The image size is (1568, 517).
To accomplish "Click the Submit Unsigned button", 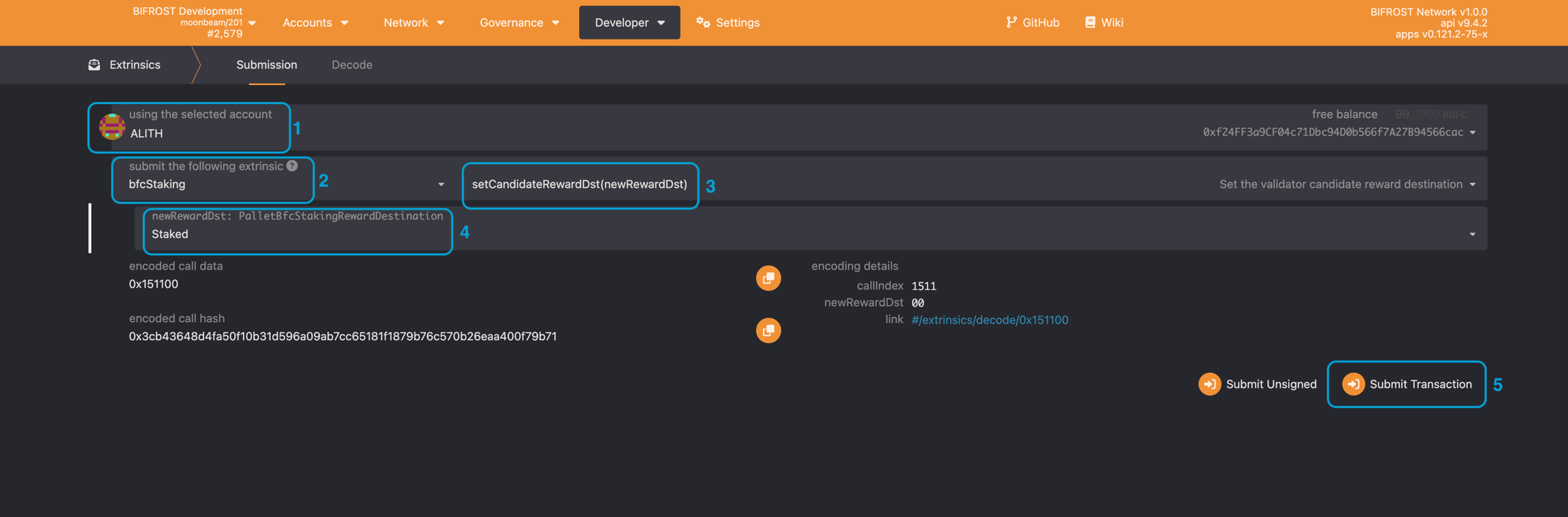I will click(1258, 384).
